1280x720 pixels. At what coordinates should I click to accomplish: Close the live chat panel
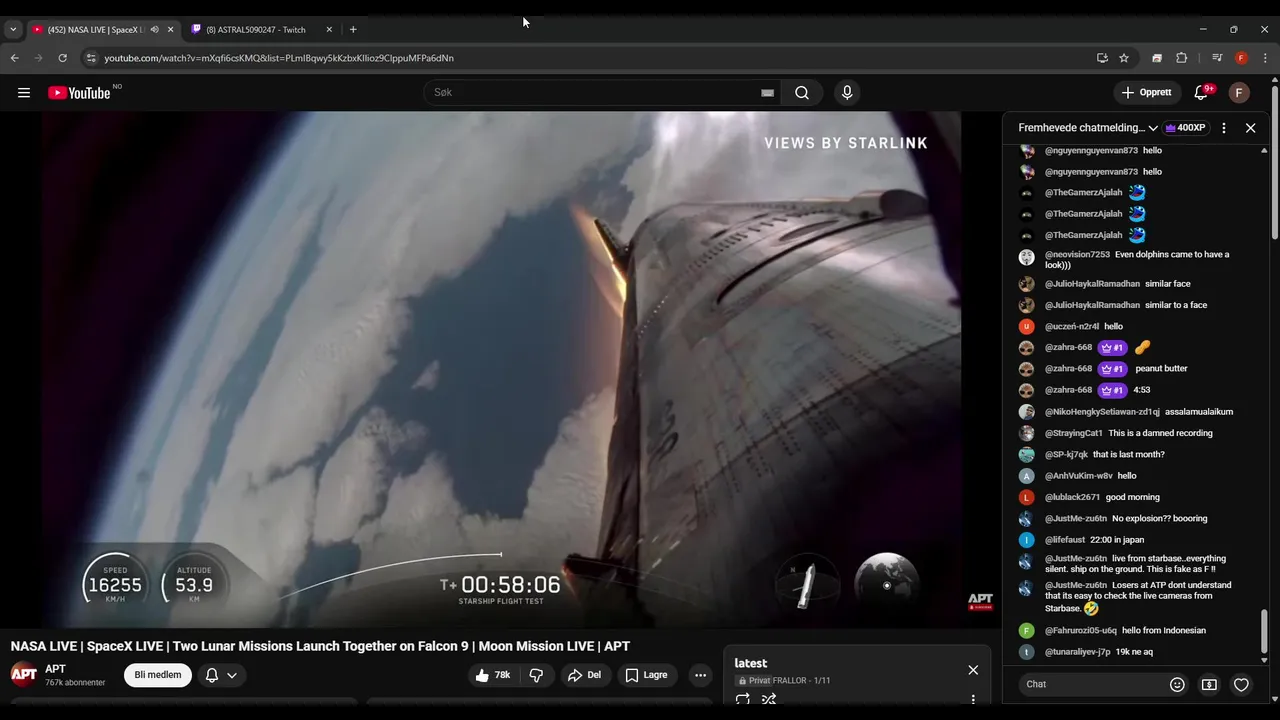click(1250, 128)
